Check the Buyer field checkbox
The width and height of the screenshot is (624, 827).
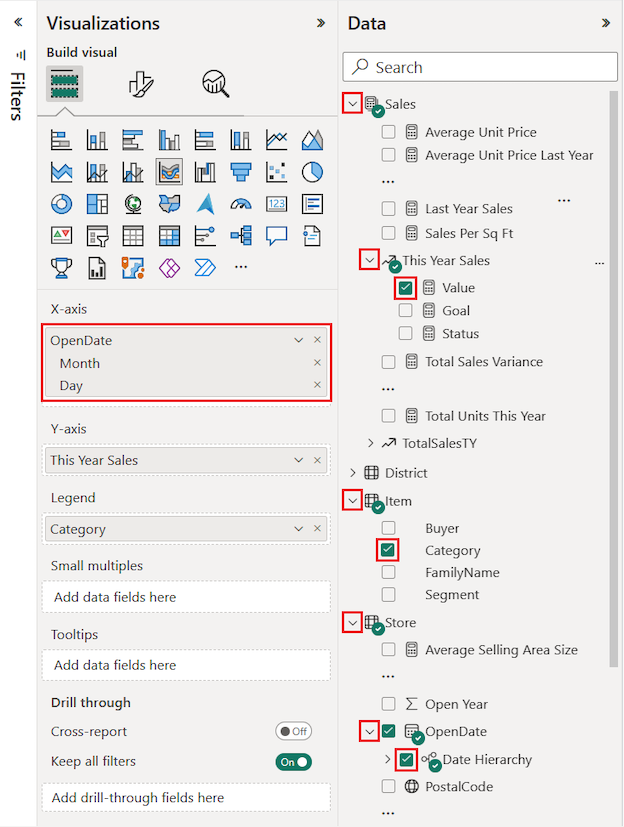[x=388, y=528]
